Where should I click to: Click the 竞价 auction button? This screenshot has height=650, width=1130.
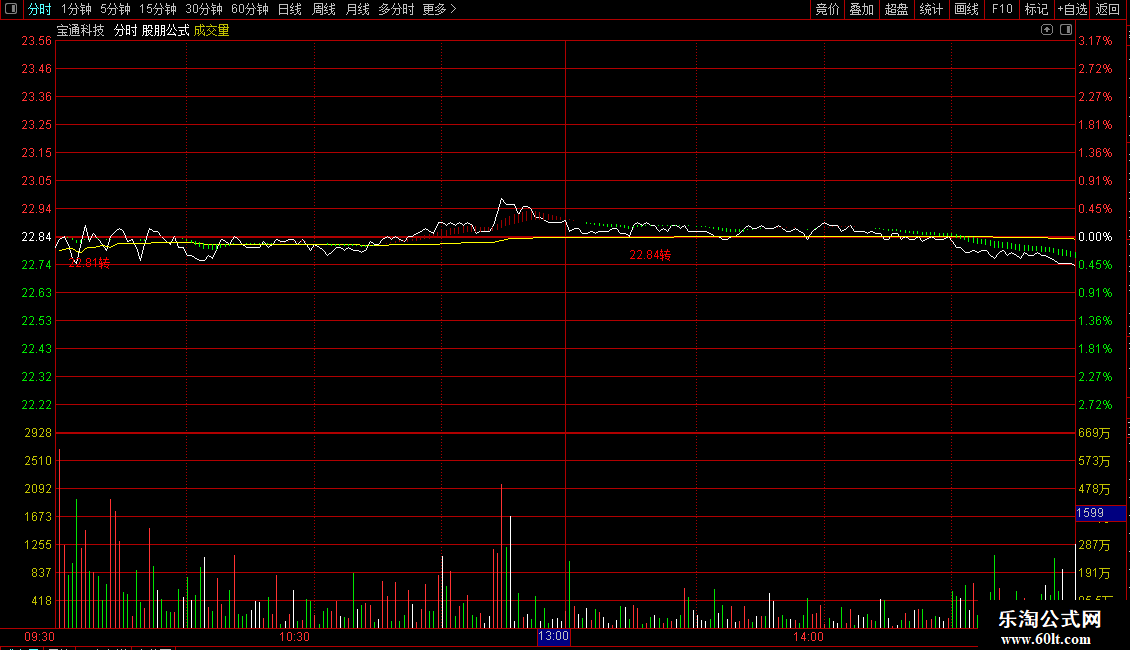827,9
